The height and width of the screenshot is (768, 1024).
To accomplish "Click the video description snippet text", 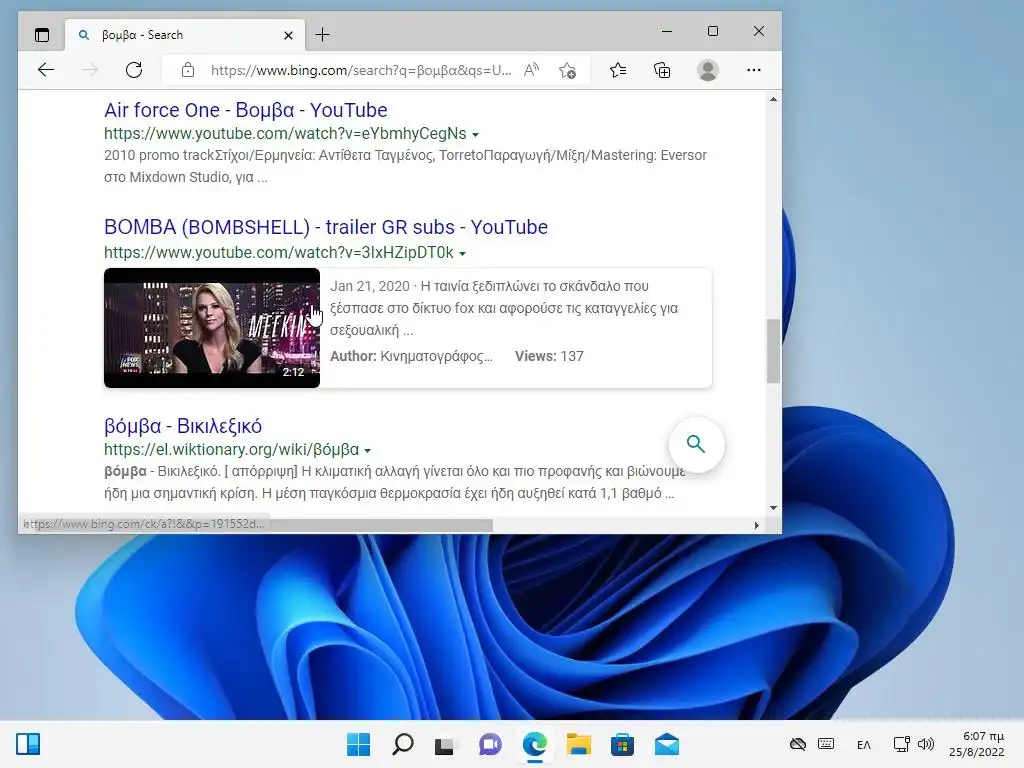I will [504, 308].
